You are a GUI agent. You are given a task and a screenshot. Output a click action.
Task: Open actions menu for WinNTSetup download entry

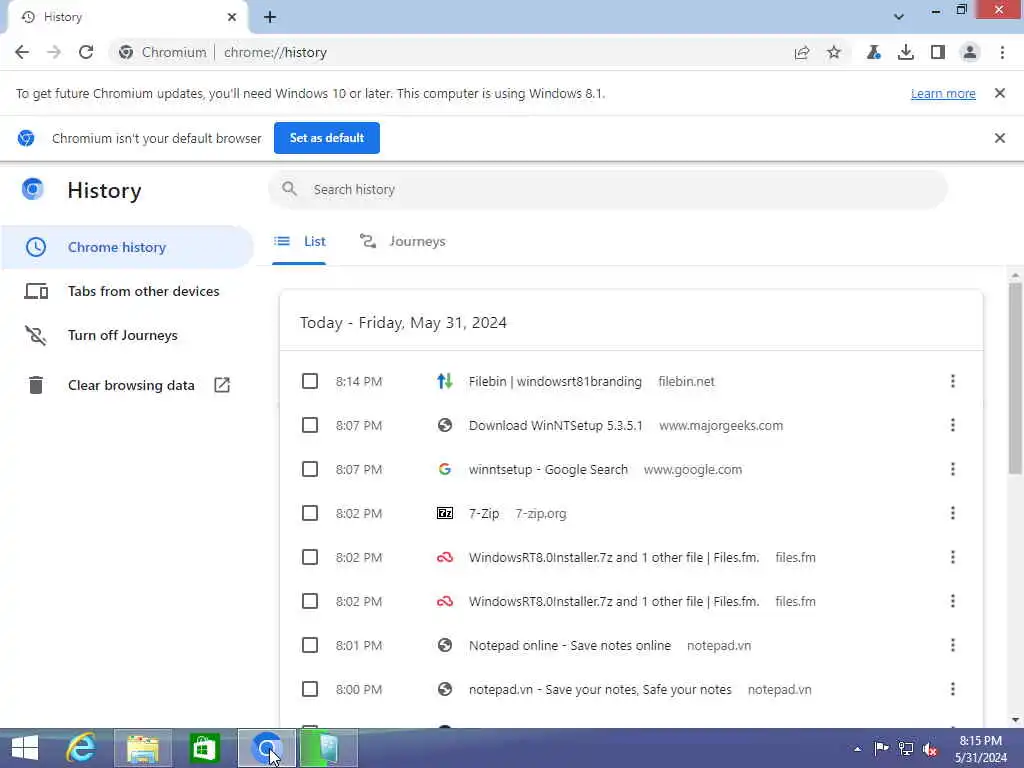pos(953,425)
